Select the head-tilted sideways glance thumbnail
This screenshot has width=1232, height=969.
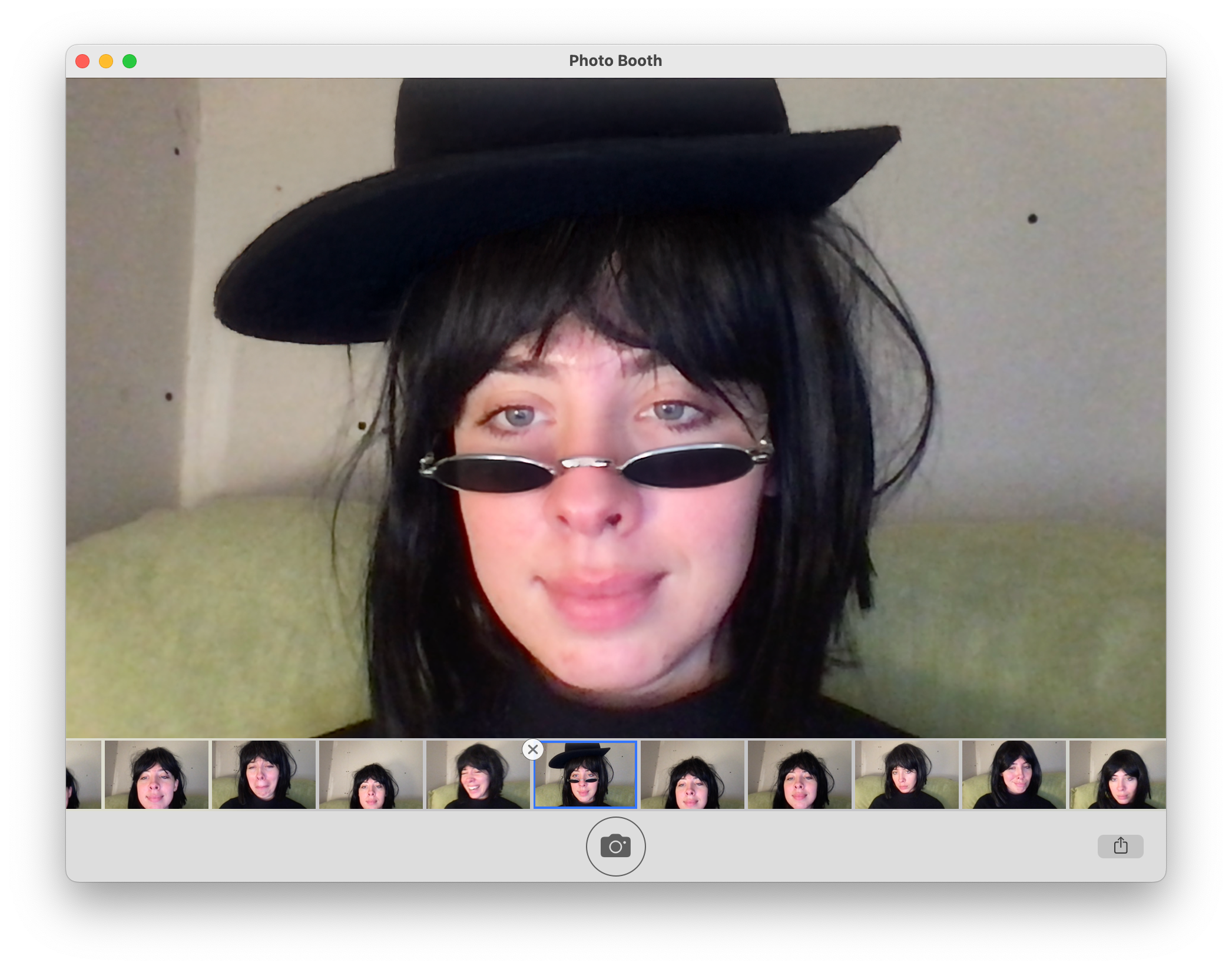(x=906, y=774)
